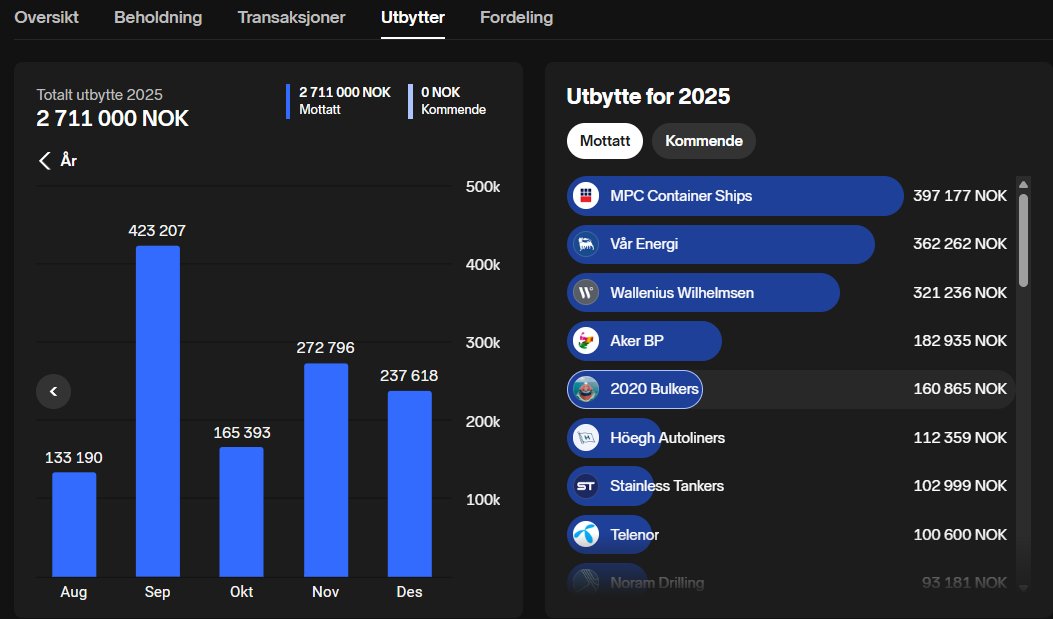This screenshot has width=1053, height=619.
Task: Click the Telenor logo icon
Action: pos(586,534)
